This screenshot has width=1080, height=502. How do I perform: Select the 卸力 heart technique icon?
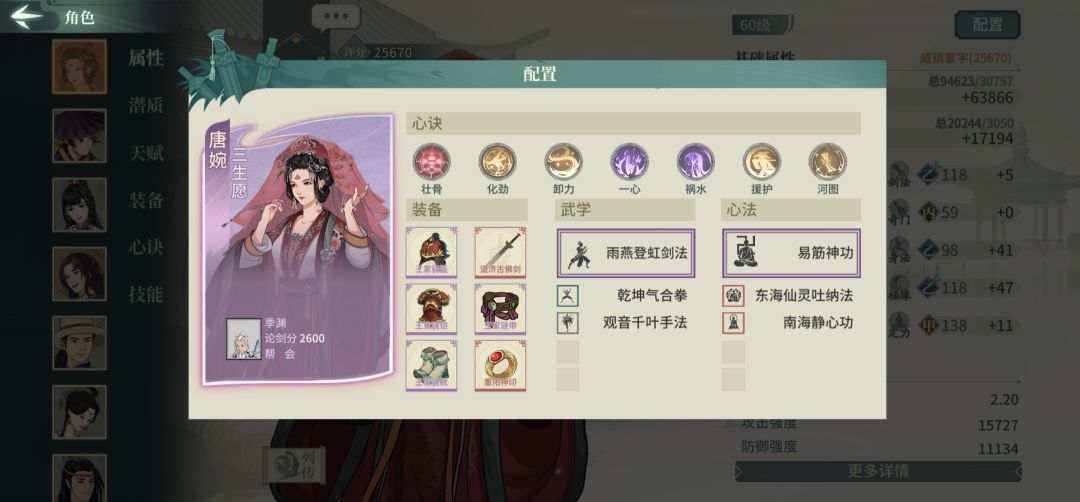pyautogui.click(x=563, y=161)
